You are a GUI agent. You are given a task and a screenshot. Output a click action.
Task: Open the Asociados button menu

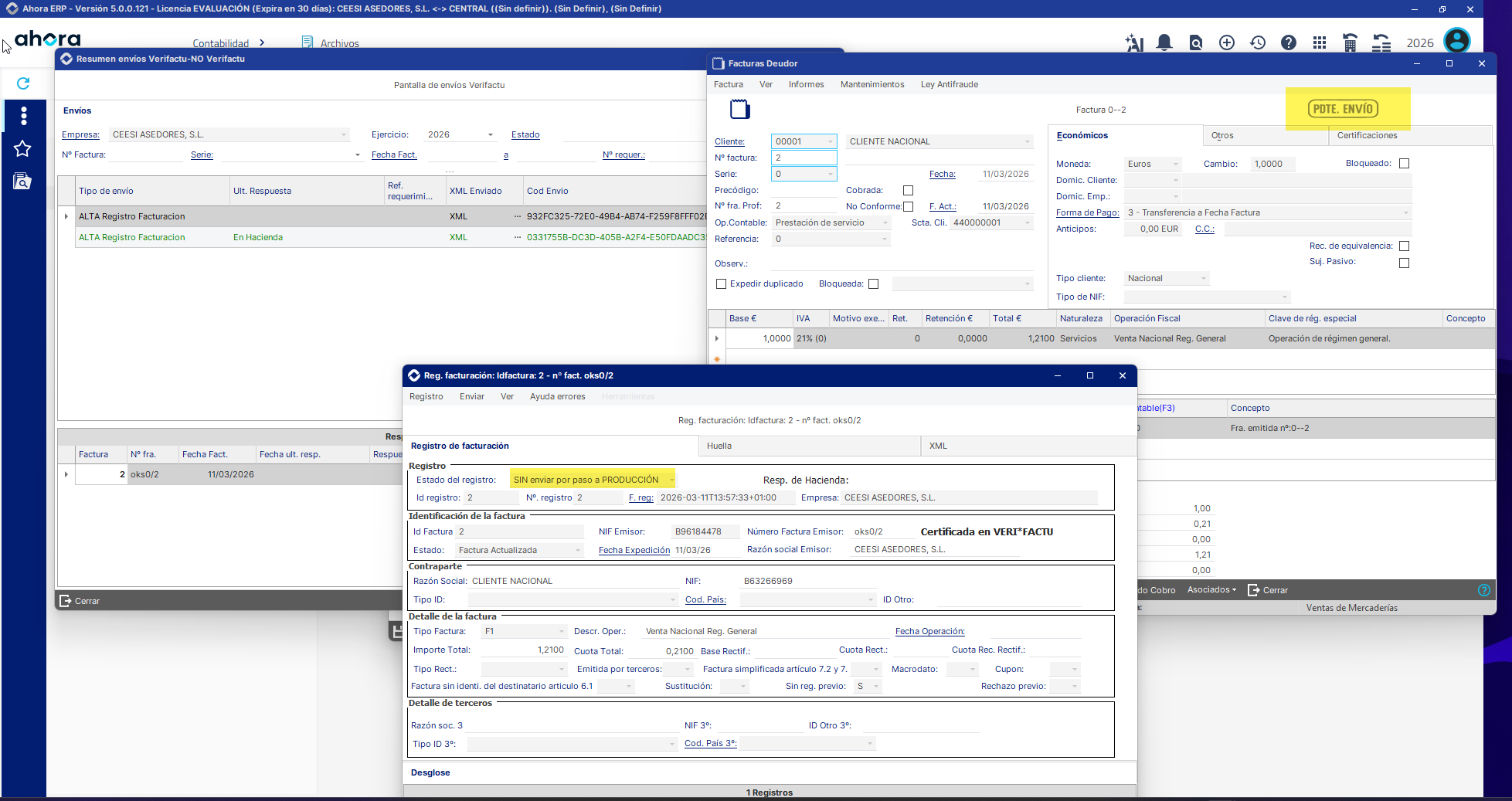[1211, 590]
